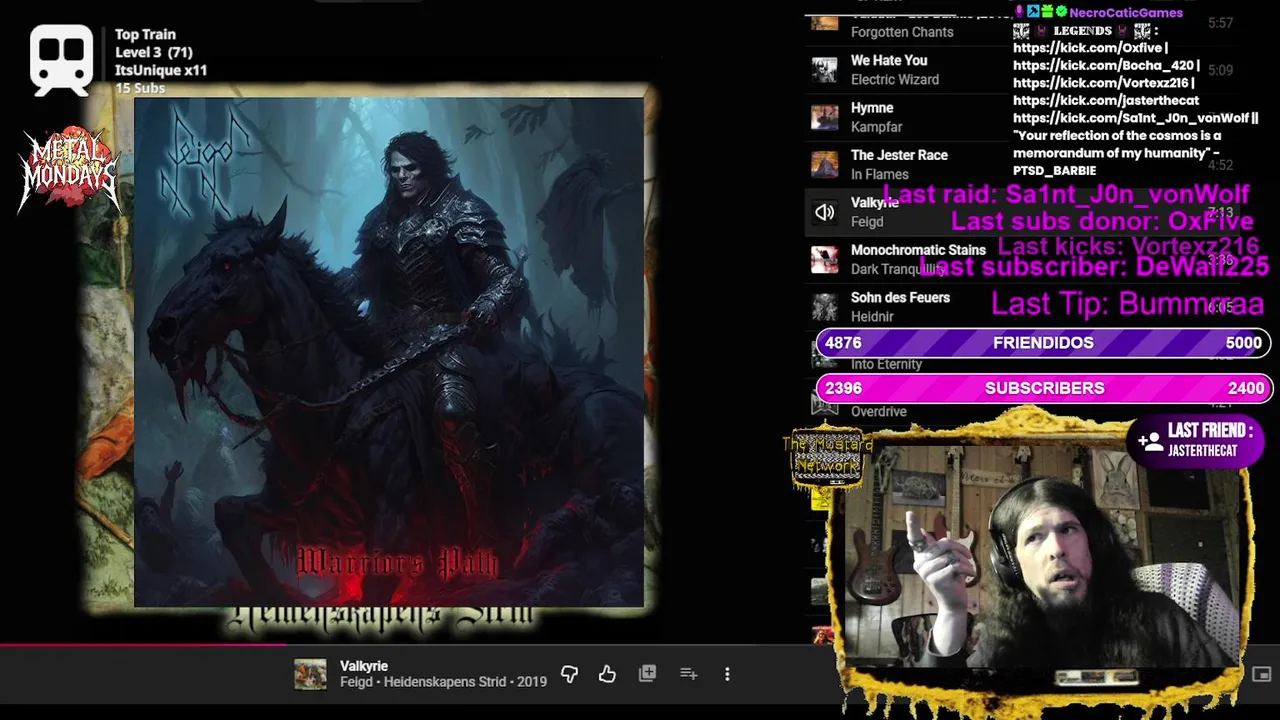Click the Last Tip: Bummrraa overlay text

1127,303
